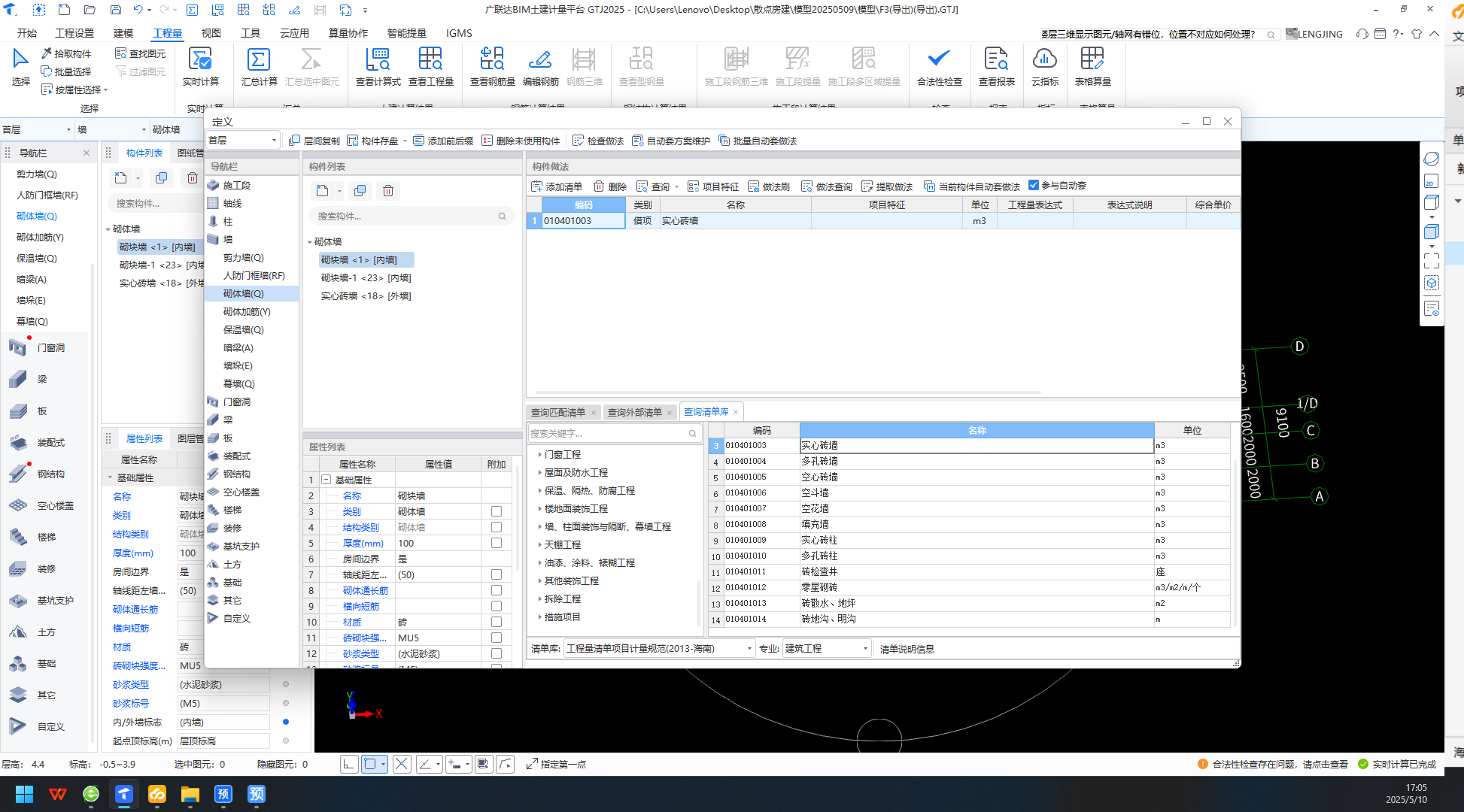Toggle 附加 checkbox for 砌体通长筋 row

click(497, 590)
